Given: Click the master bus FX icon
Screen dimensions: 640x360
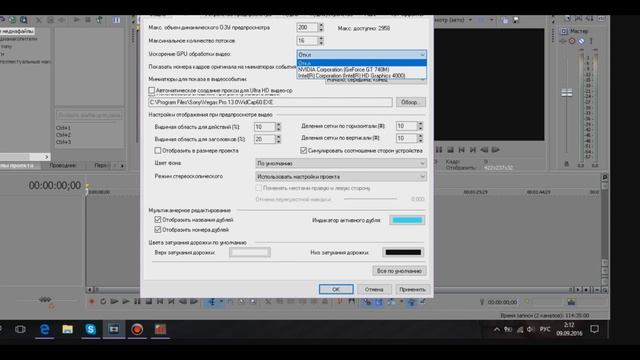Looking at the screenshot, I should 563,41.
